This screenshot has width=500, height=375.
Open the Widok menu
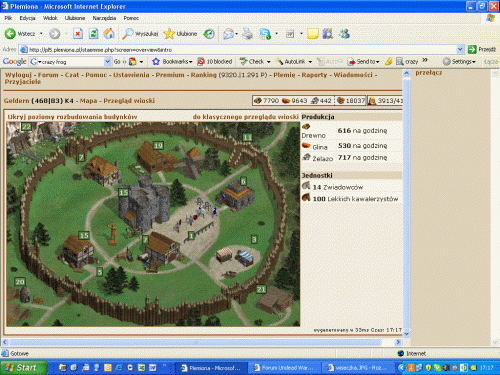tap(50, 18)
